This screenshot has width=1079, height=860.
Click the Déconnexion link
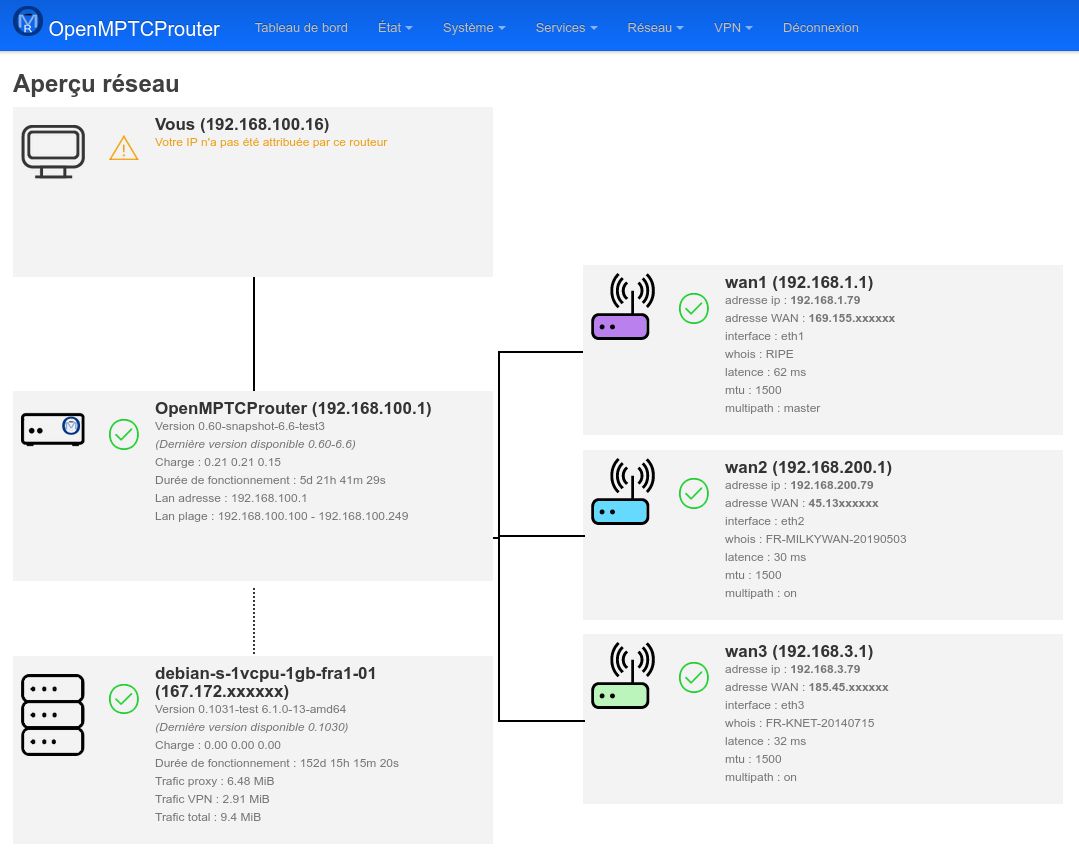(820, 27)
